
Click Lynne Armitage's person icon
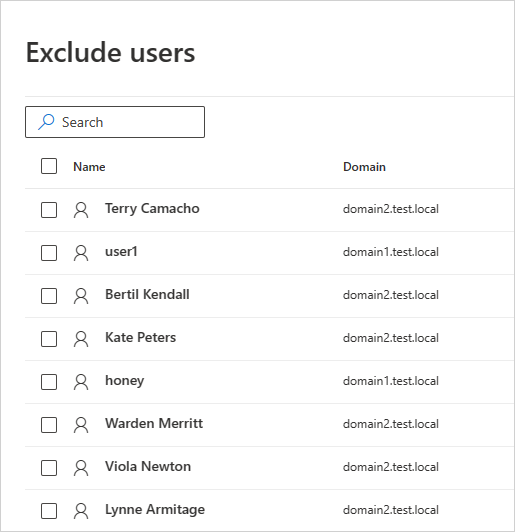coord(81,511)
